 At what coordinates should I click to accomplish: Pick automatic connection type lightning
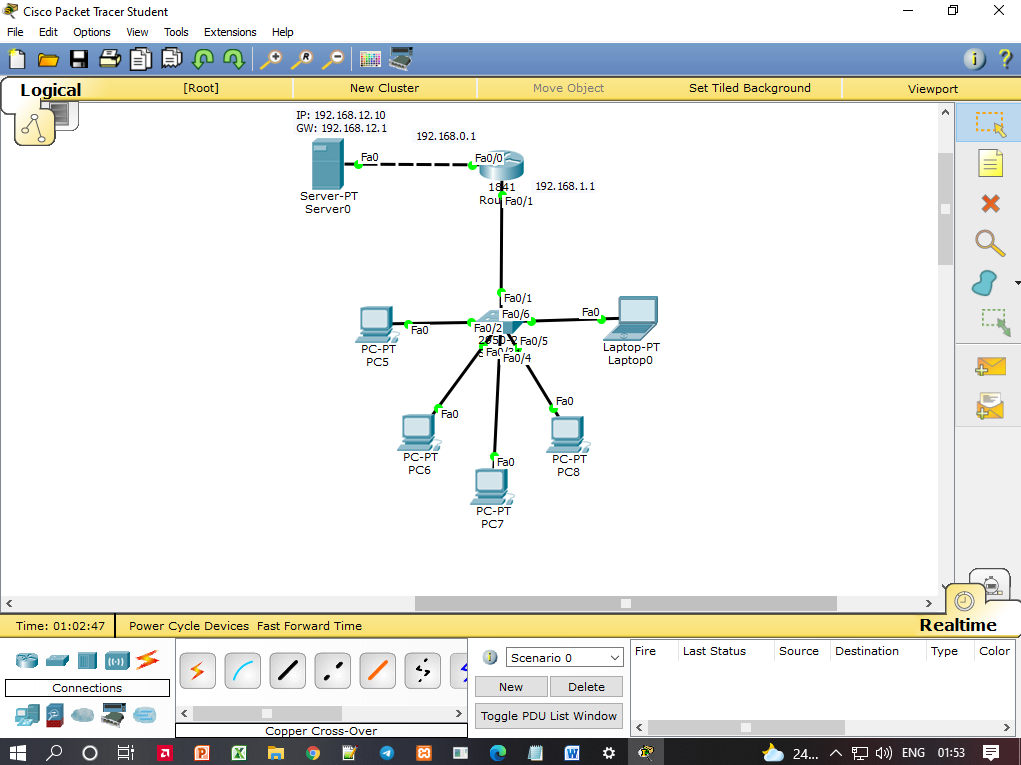[x=197, y=671]
